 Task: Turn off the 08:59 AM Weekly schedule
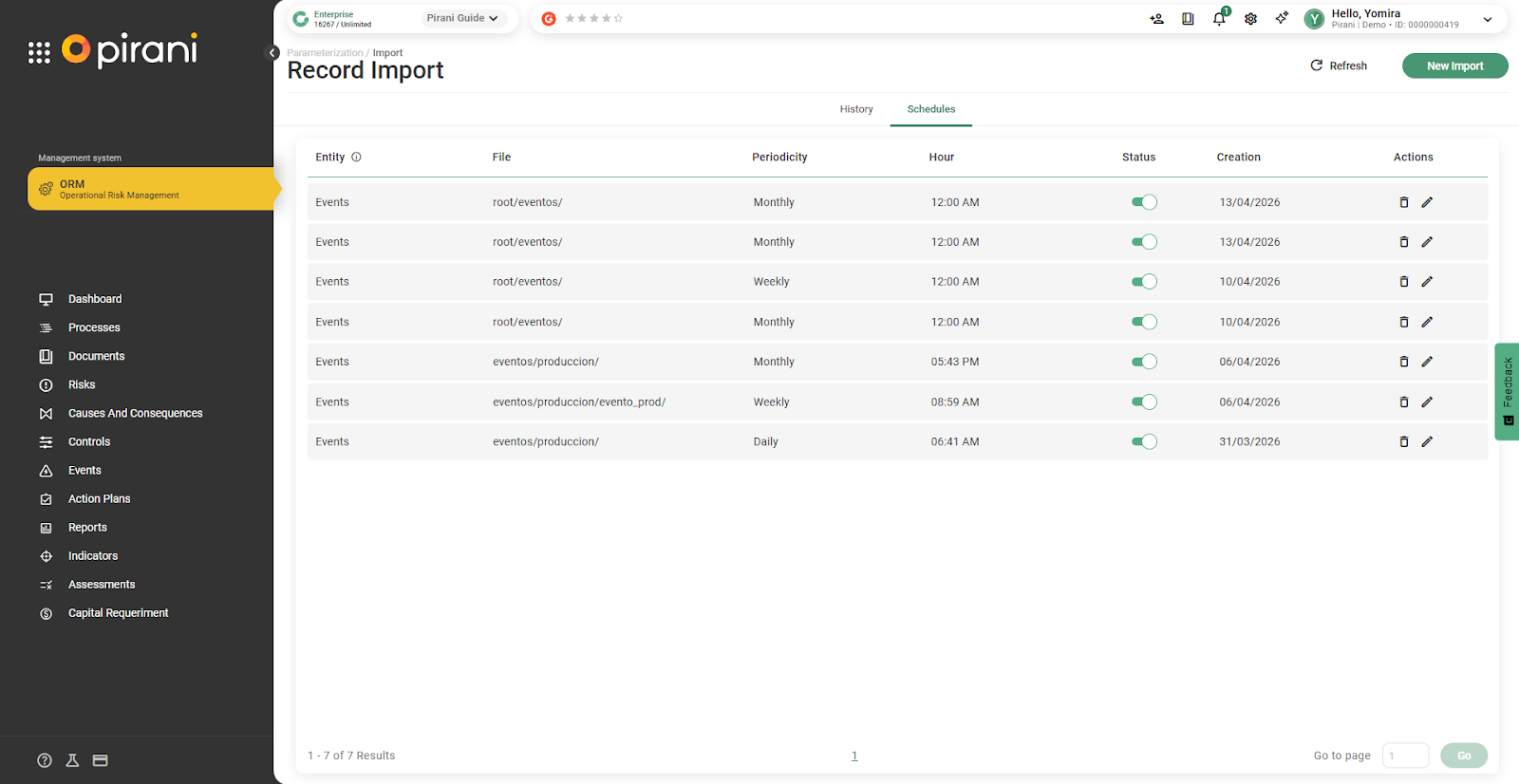[x=1144, y=402]
